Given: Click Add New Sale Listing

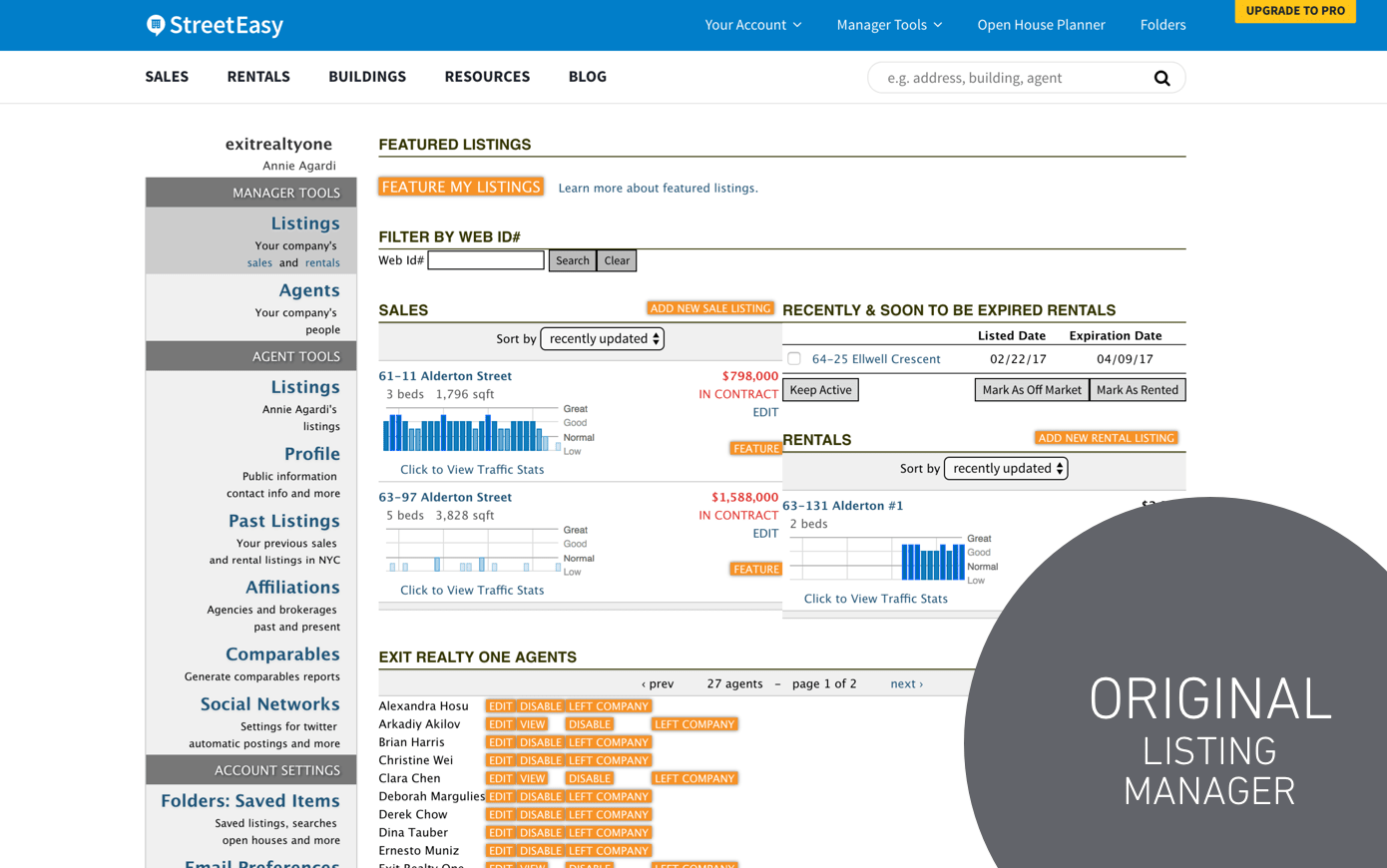Looking at the screenshot, I should coord(710,308).
